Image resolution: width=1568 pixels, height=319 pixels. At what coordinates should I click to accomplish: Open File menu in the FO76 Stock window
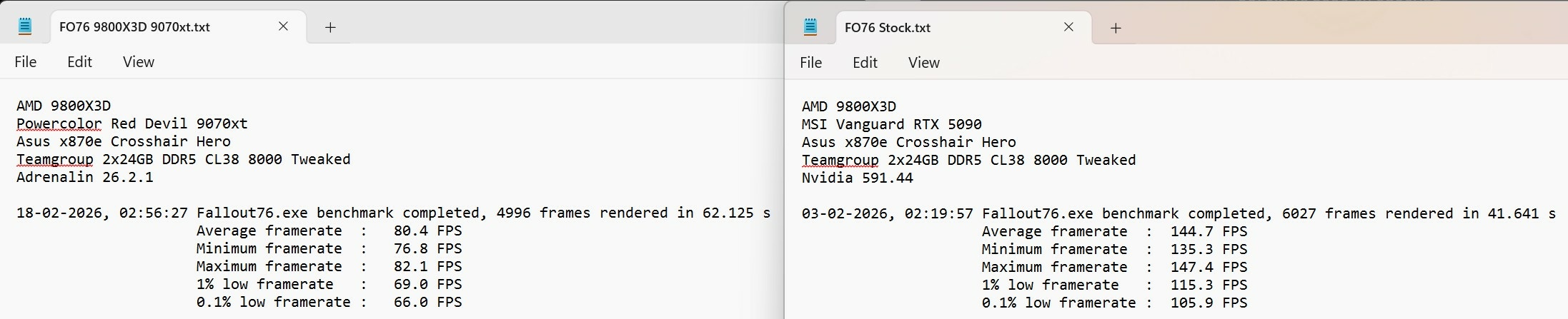(x=811, y=63)
